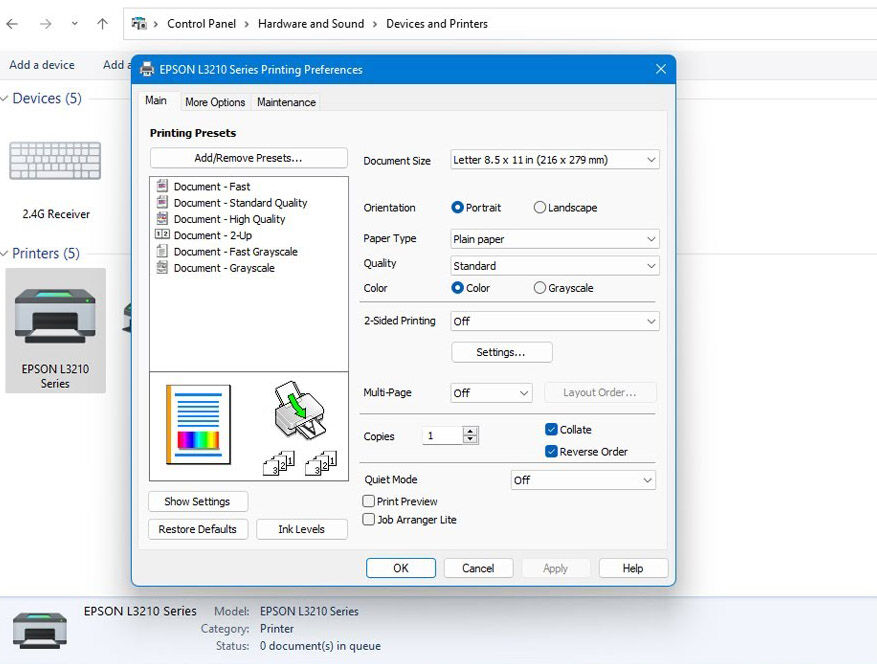Image resolution: width=877 pixels, height=664 pixels.
Task: Open the Multi-Page dropdown
Action: [491, 393]
